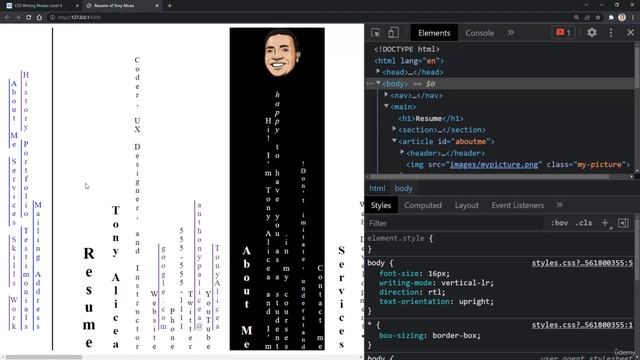Screen dimensions: 640x360
Task: Show more DevTools panels chevron
Action: click(511, 33)
